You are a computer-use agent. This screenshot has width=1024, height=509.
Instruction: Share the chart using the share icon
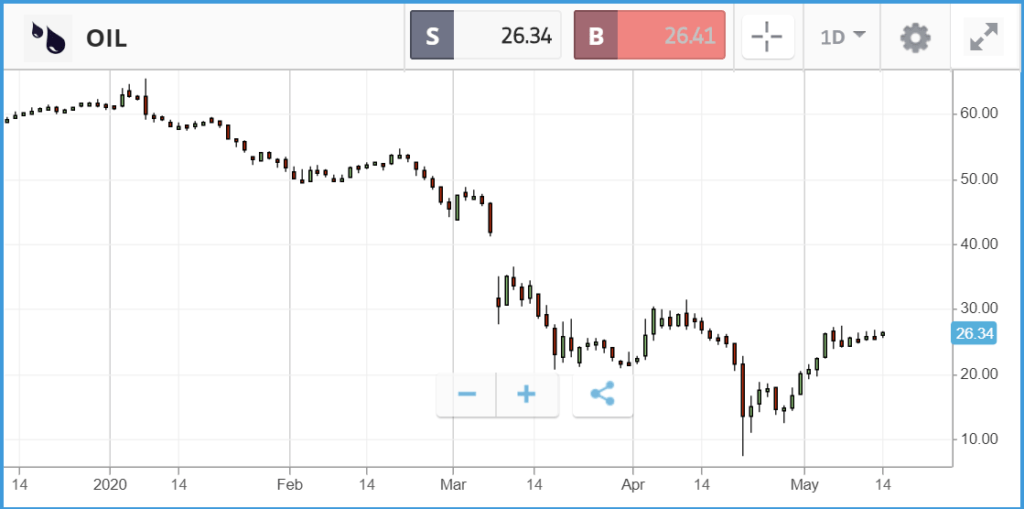tap(602, 394)
